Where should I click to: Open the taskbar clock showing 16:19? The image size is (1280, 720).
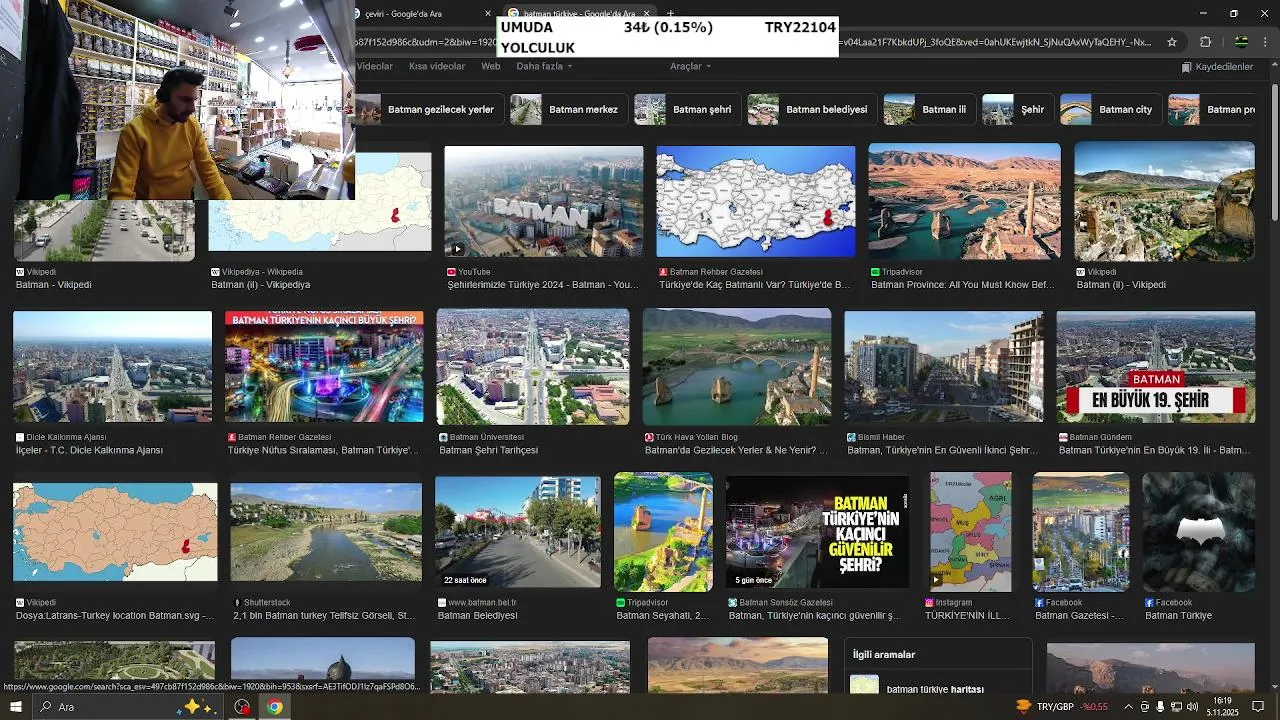[x=1222, y=707]
